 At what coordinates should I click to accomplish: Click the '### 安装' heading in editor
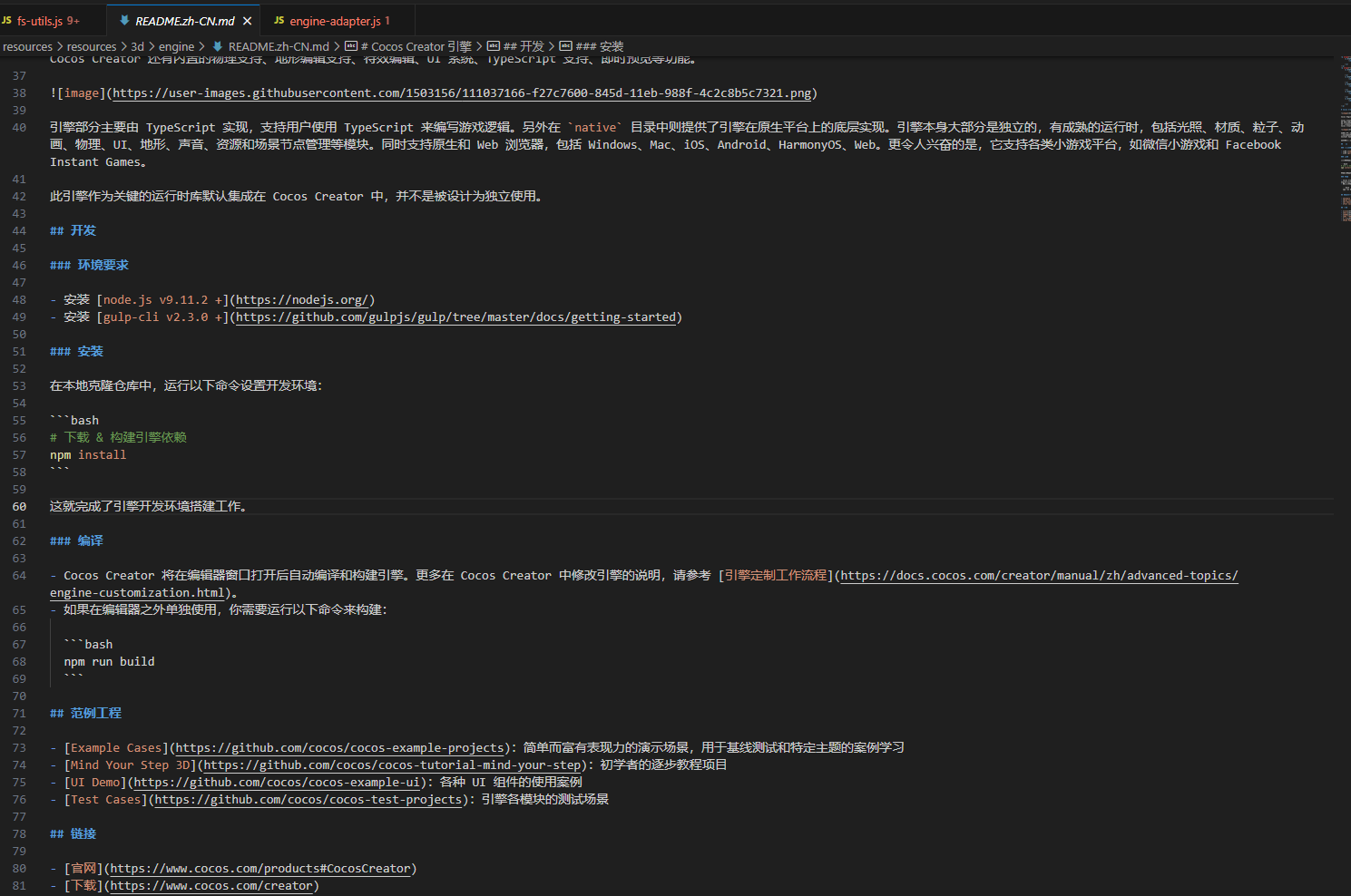[76, 352]
